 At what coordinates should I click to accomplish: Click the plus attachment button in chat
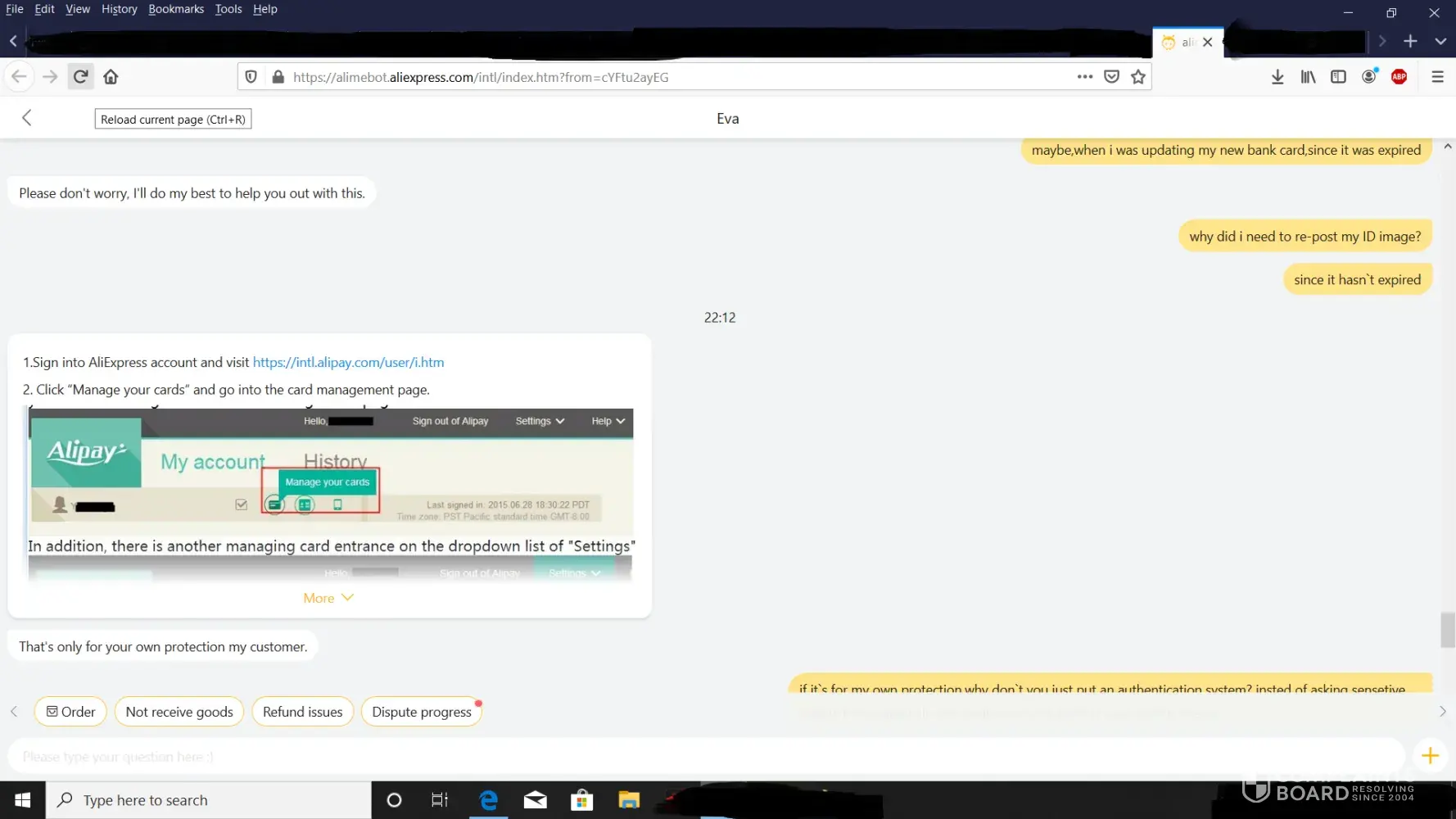click(1430, 756)
